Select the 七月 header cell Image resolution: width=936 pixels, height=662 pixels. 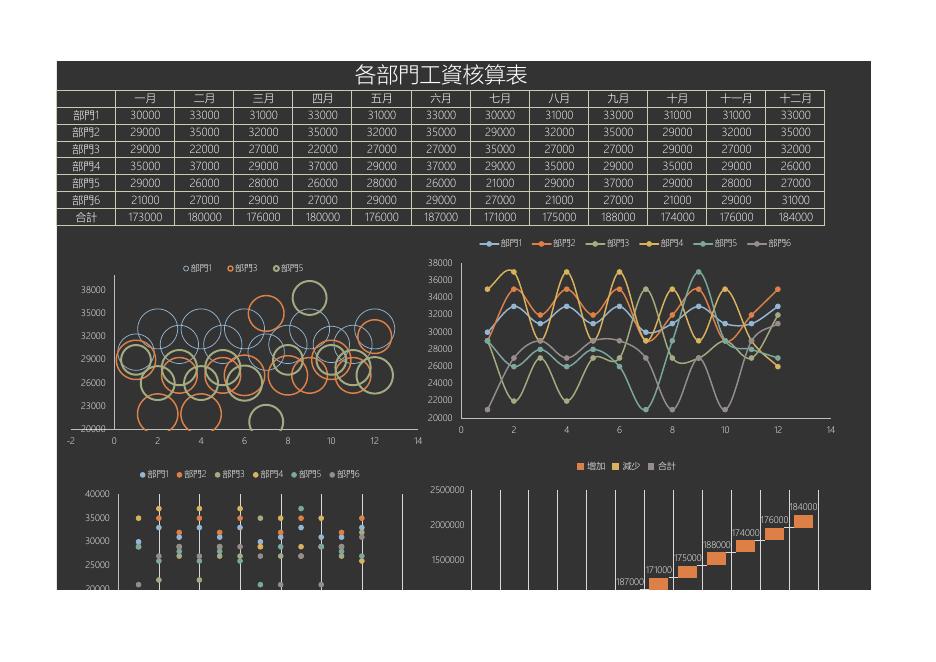(500, 98)
